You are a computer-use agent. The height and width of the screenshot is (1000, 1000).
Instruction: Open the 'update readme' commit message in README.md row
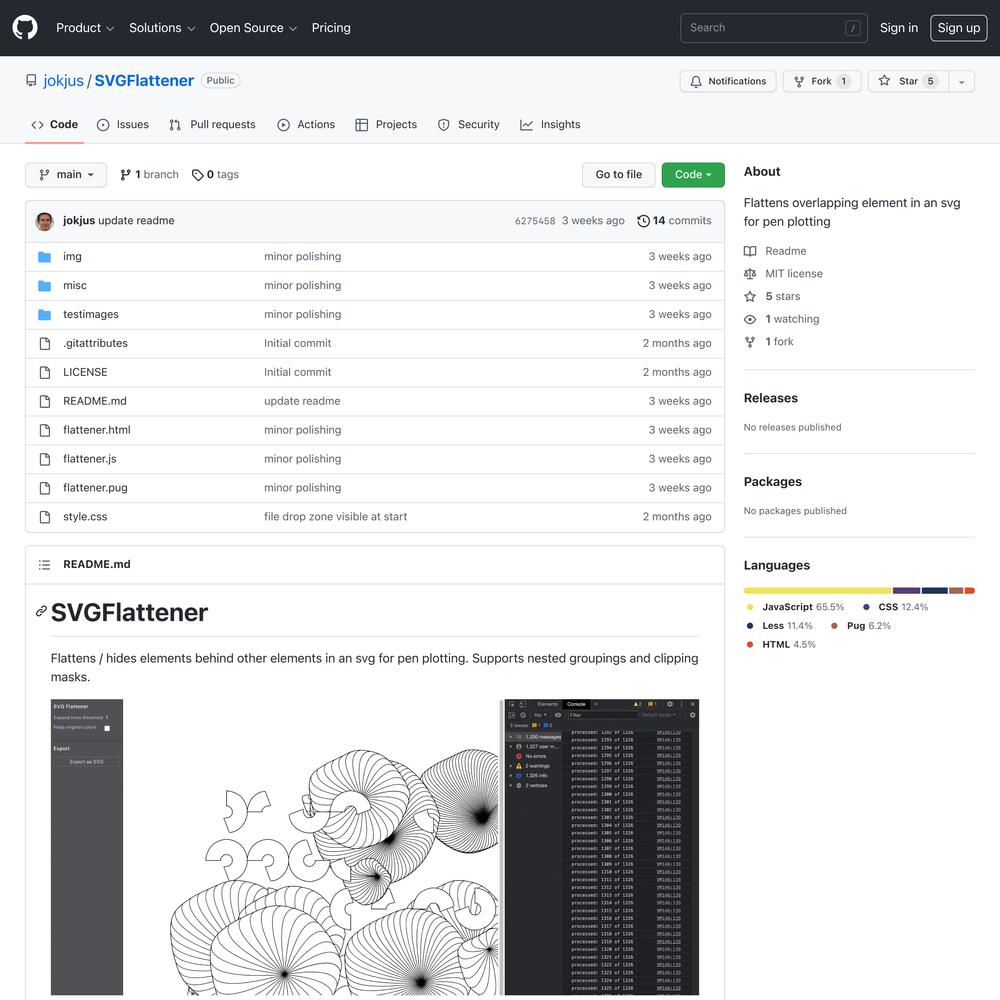302,401
